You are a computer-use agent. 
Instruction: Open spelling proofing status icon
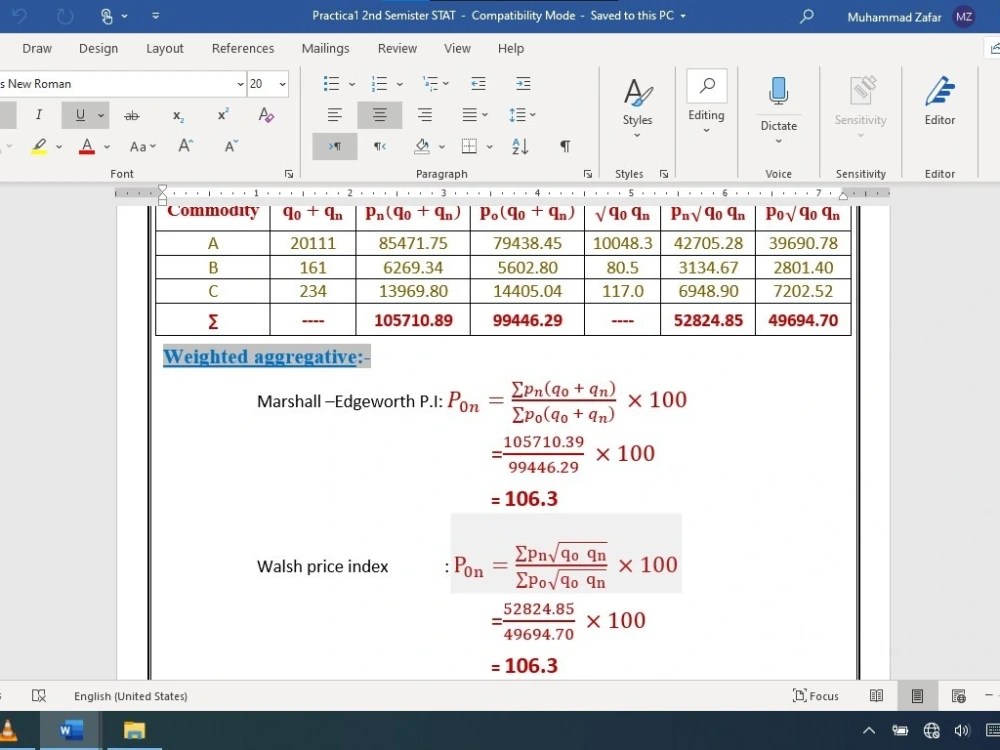click(x=39, y=696)
